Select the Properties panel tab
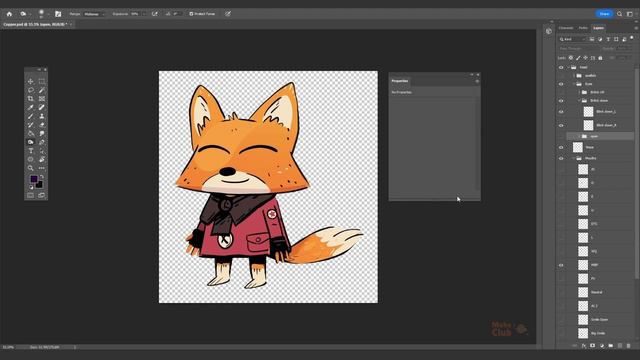The height and width of the screenshot is (360, 640). pos(400,81)
